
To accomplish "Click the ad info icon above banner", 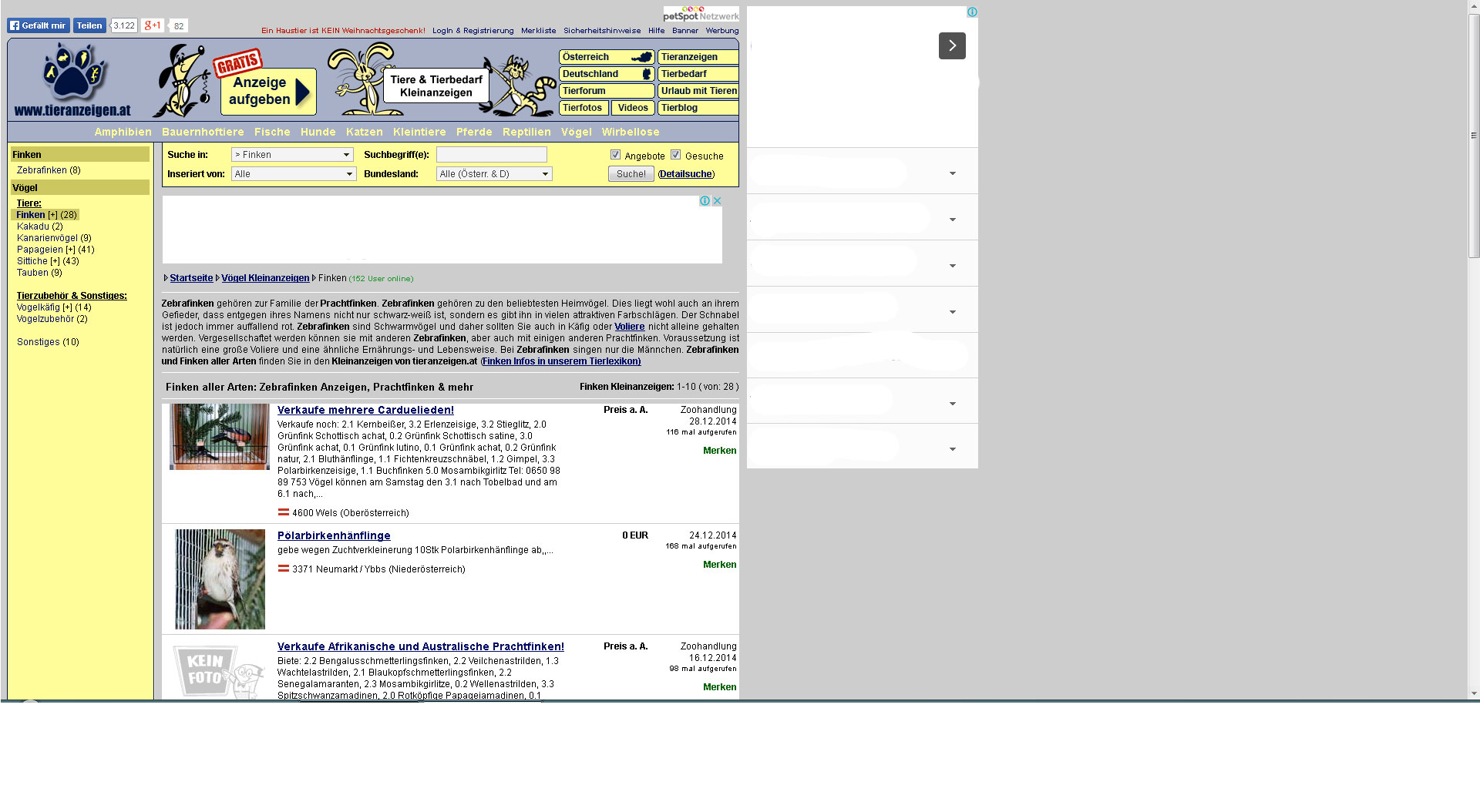I will (704, 201).
